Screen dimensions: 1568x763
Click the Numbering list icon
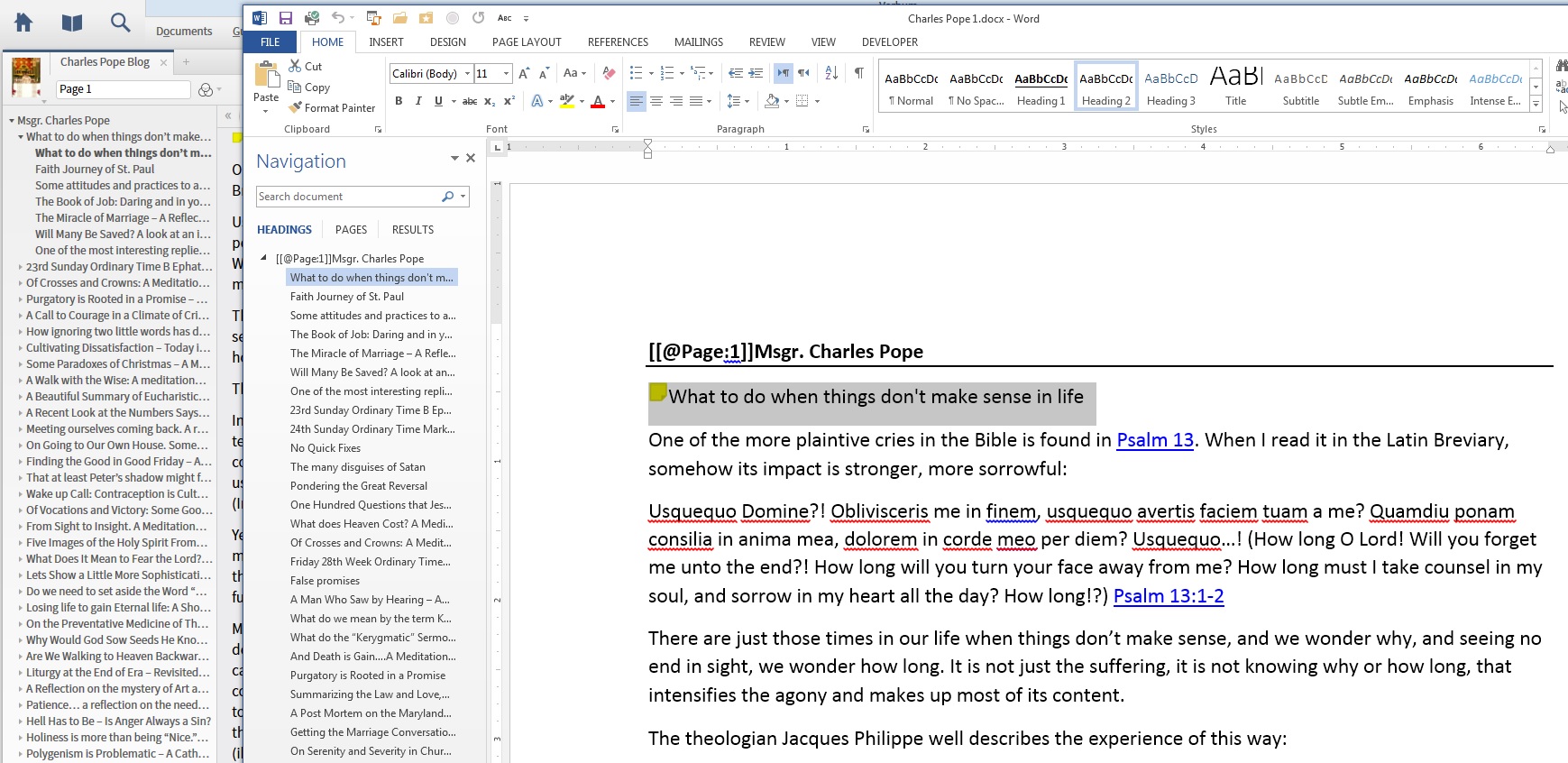tap(667, 73)
